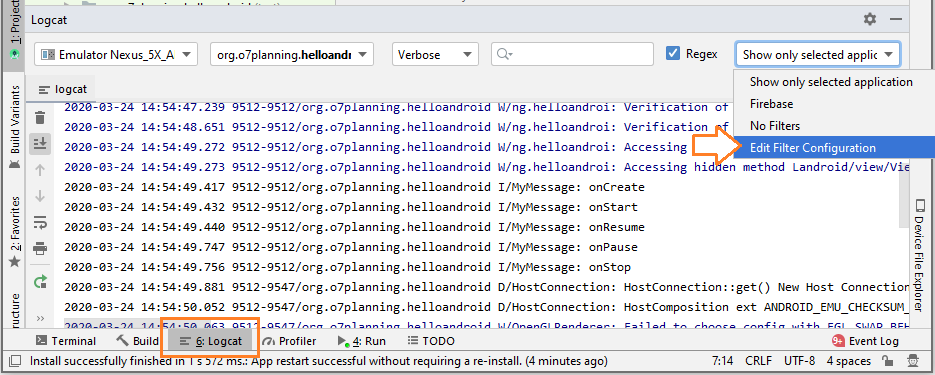Open the Emulator Nexus_5X device dropdown
Viewport: 935px width, 375px height.
116,54
